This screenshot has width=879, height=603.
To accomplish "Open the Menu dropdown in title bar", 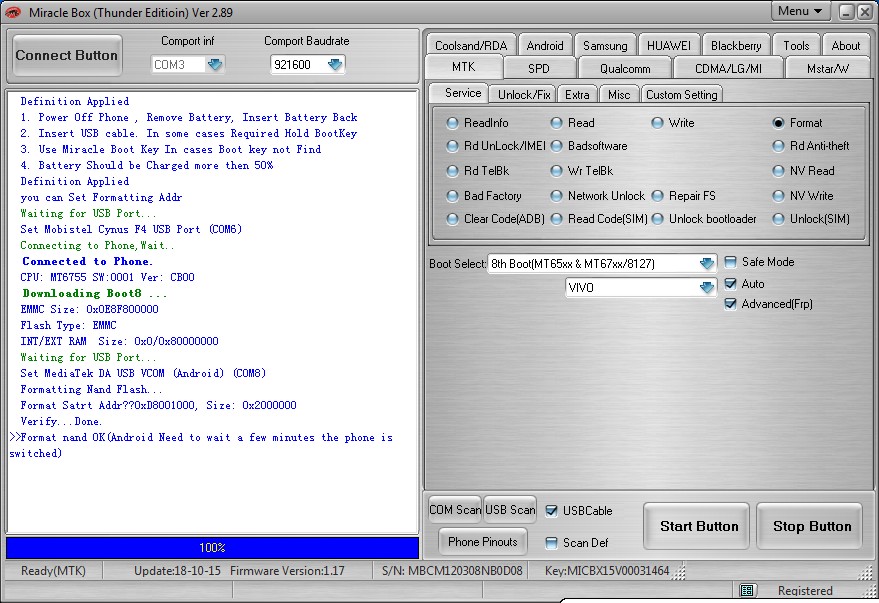I will [800, 11].
